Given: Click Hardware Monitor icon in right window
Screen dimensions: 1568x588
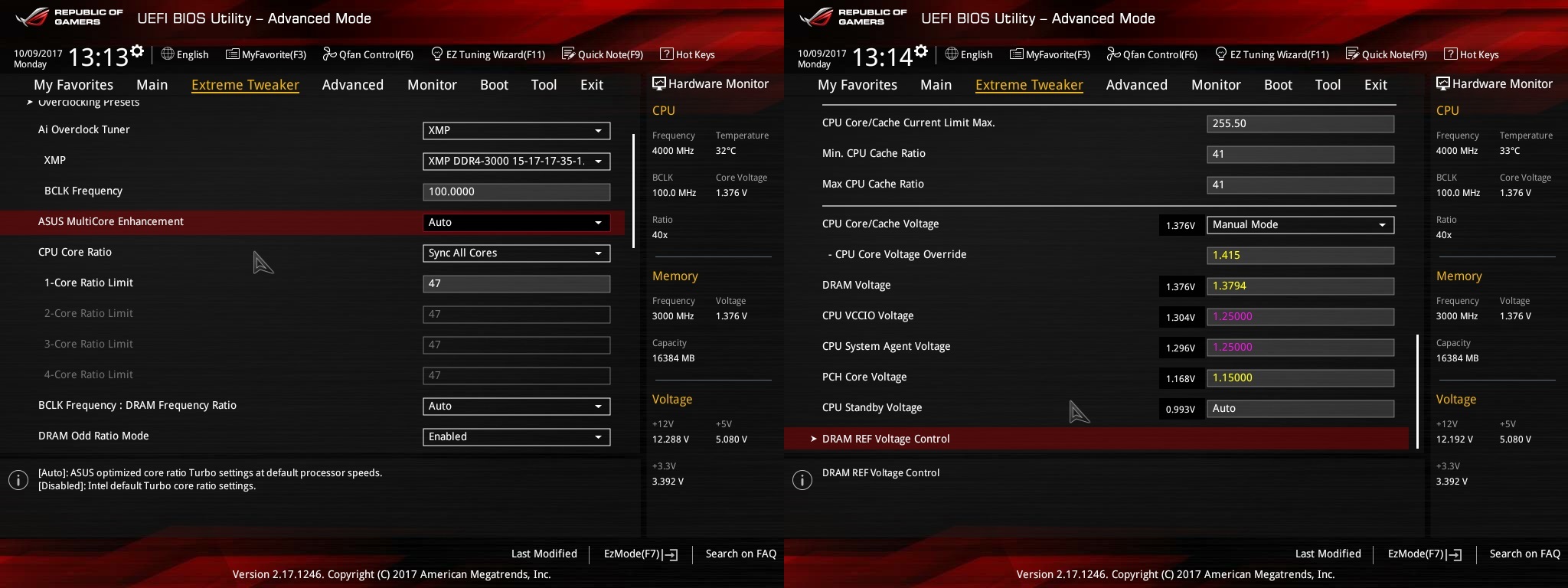Looking at the screenshot, I should 1442,83.
